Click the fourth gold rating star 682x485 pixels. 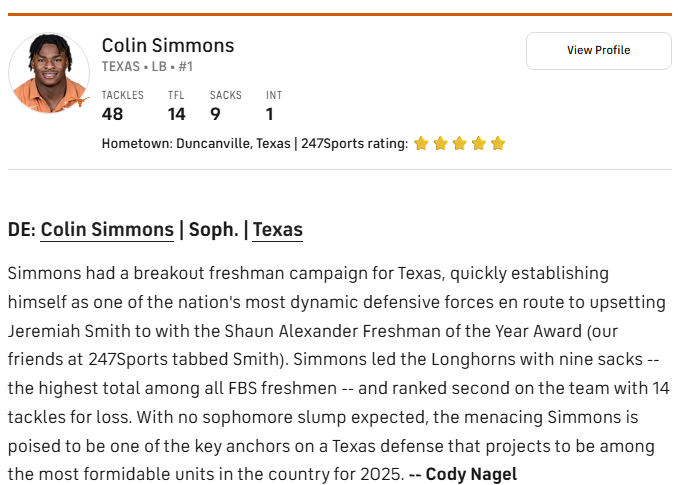pyautogui.click(x=478, y=143)
